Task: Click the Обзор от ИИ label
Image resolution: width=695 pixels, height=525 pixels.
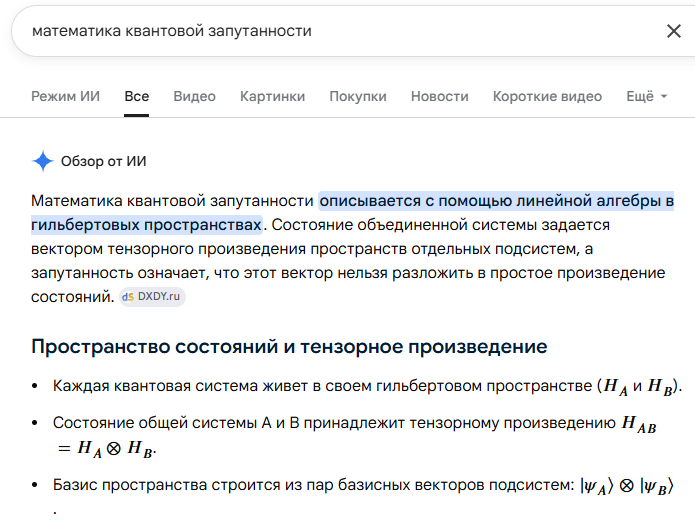Action: point(104,161)
